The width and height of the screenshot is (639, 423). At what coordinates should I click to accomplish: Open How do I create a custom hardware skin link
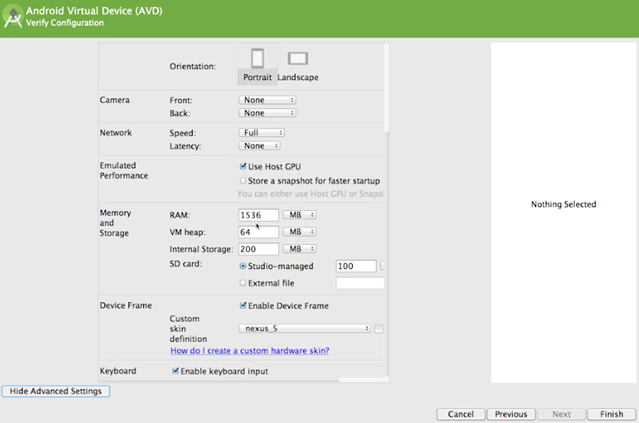(250, 350)
